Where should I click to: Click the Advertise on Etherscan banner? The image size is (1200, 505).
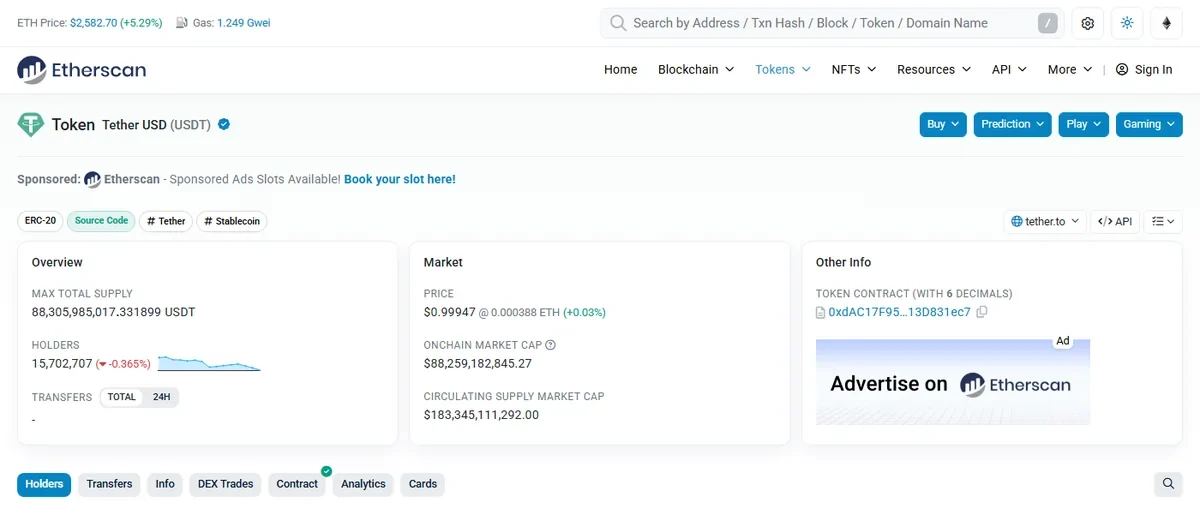coord(953,382)
